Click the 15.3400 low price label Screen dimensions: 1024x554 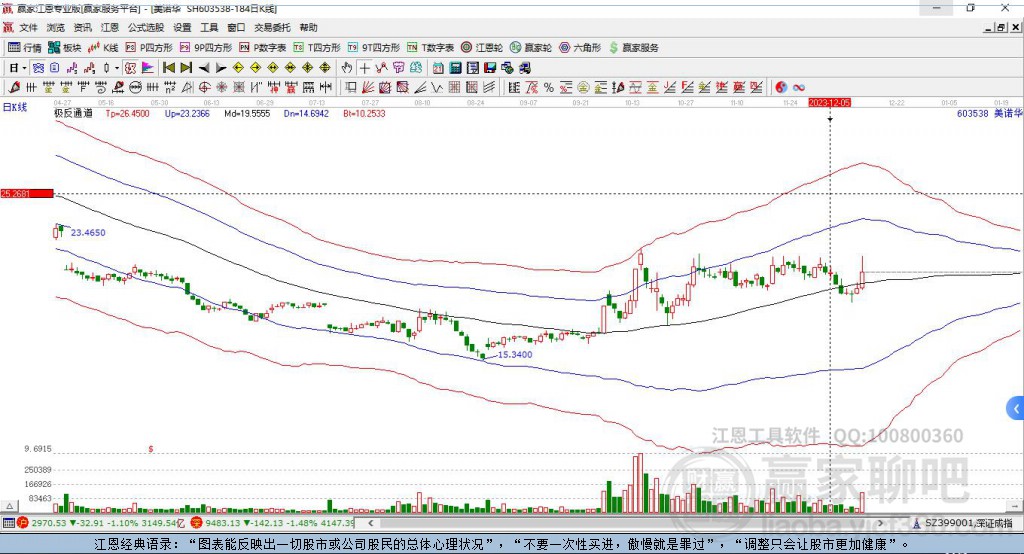coord(515,354)
